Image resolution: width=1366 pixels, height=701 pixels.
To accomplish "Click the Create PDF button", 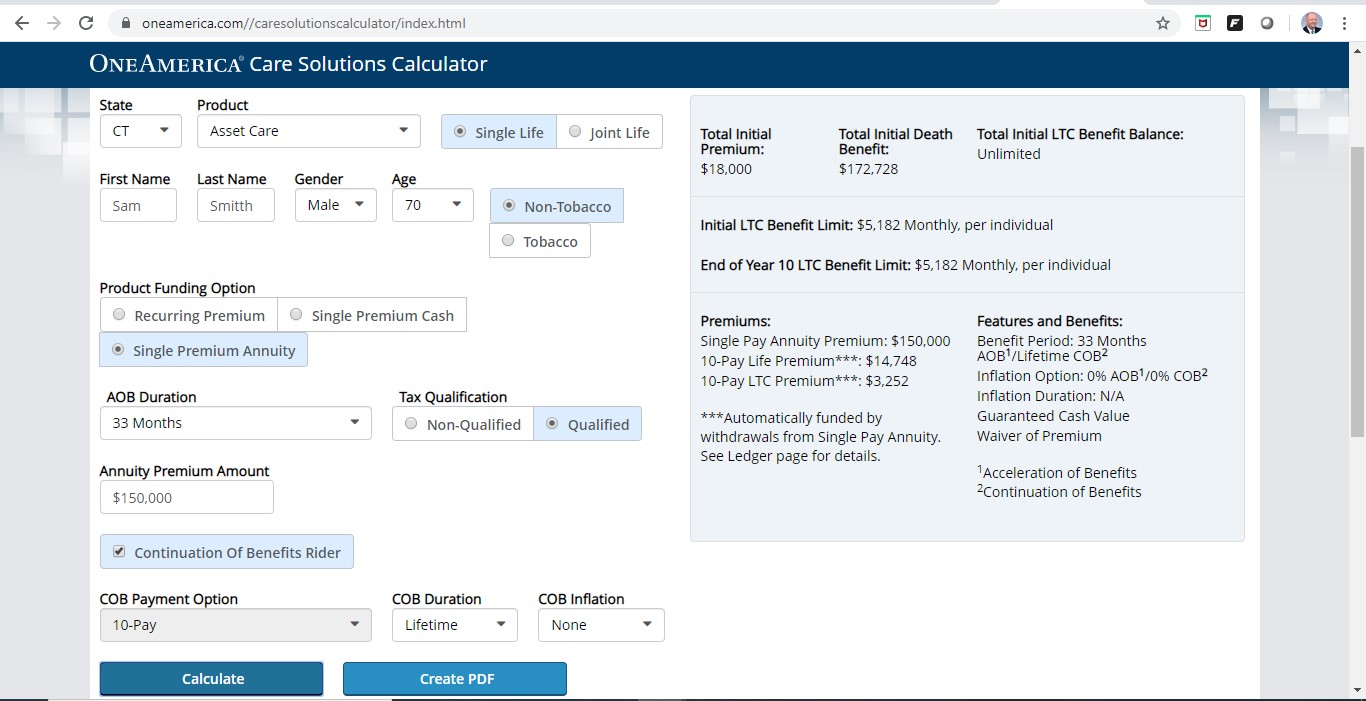I will [x=455, y=678].
